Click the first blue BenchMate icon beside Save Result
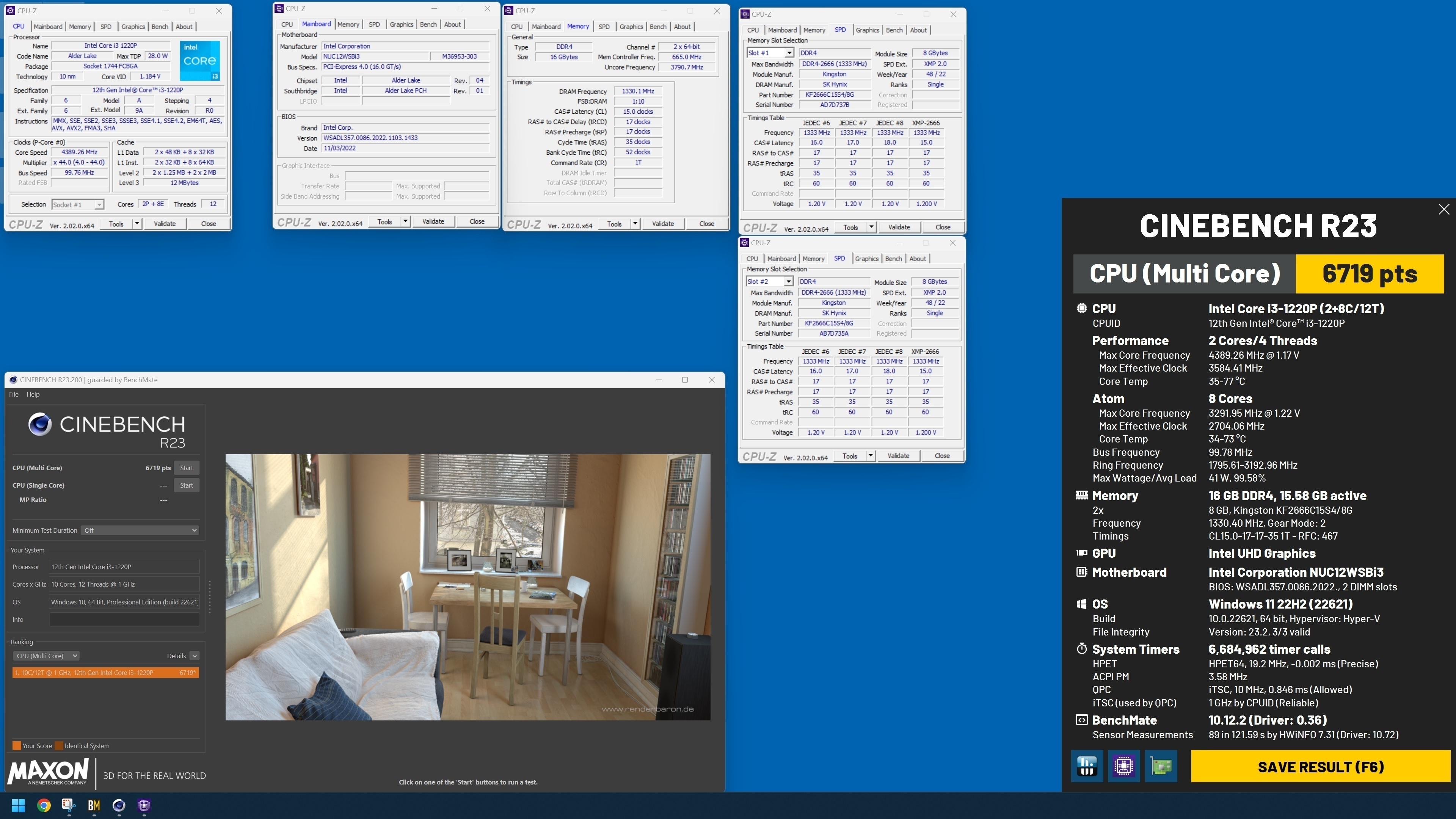1456x819 pixels. tap(1086, 766)
